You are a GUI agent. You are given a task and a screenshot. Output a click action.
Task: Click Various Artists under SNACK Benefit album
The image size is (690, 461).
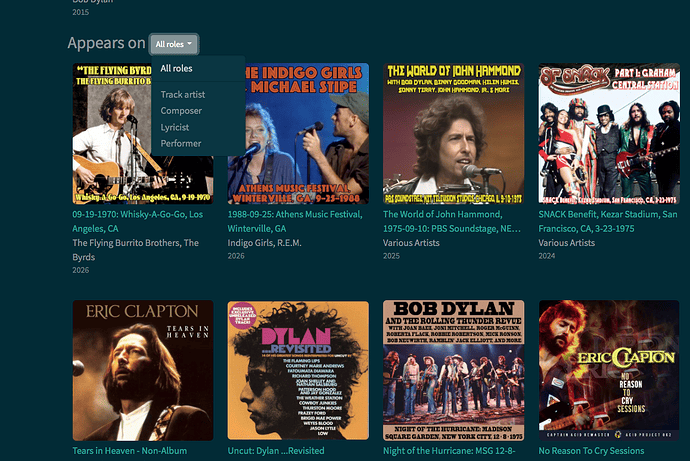coord(566,243)
